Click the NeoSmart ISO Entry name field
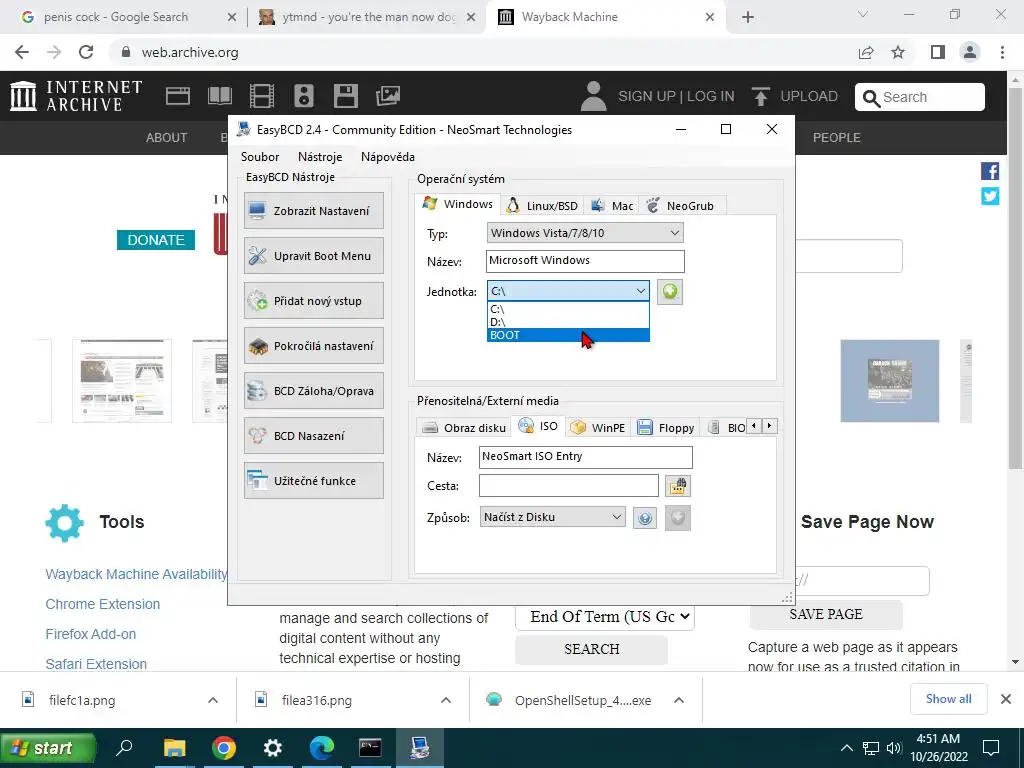1024x768 pixels. pos(585,456)
